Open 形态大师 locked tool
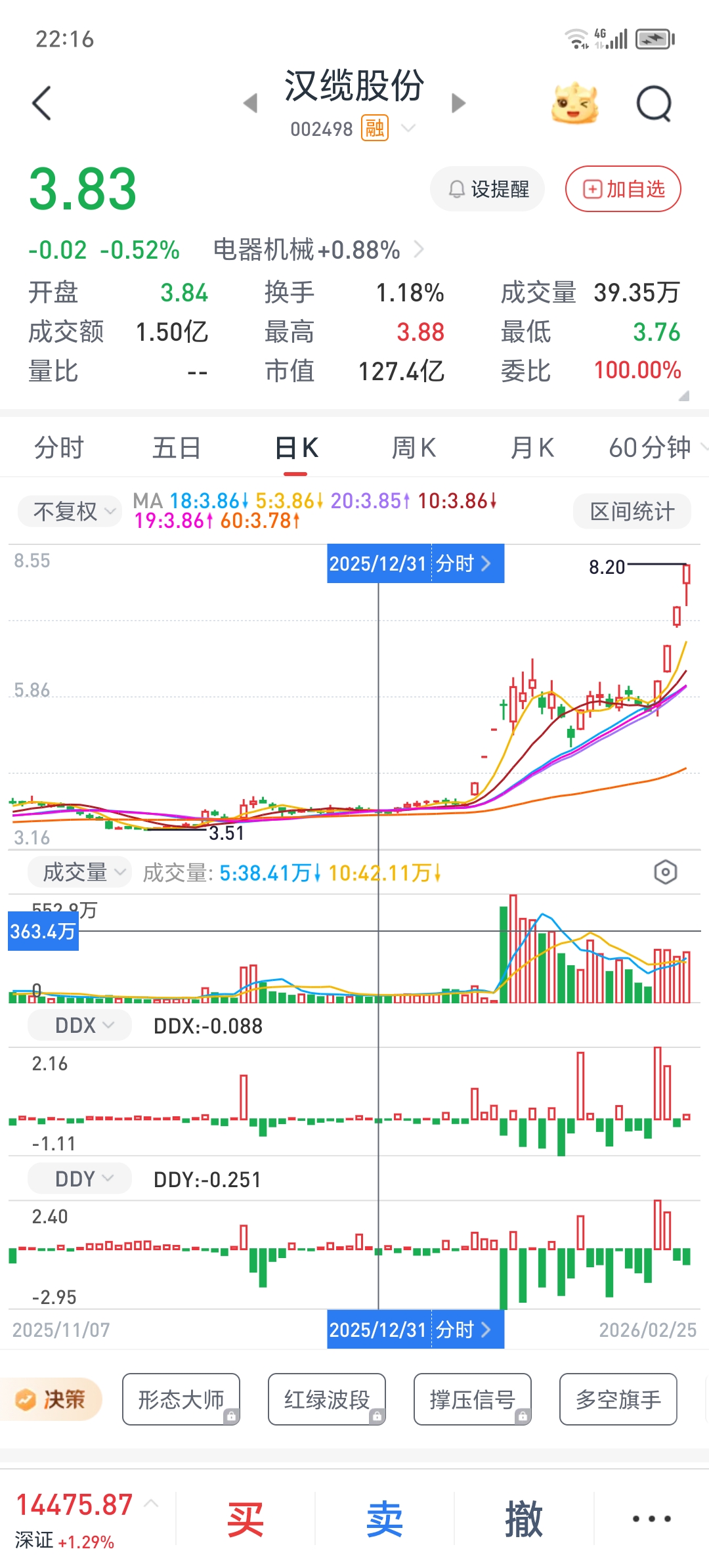This screenshot has height=1568, width=709. 181,1399
